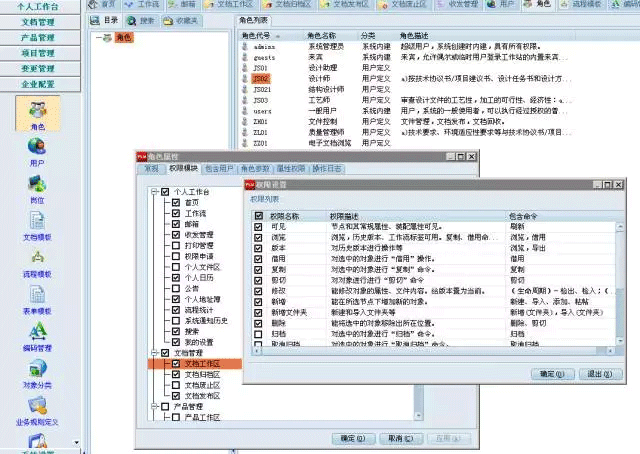The height and width of the screenshot is (454, 640).
Task: Click the 对象分类 object classification icon
Action: pos(37,372)
